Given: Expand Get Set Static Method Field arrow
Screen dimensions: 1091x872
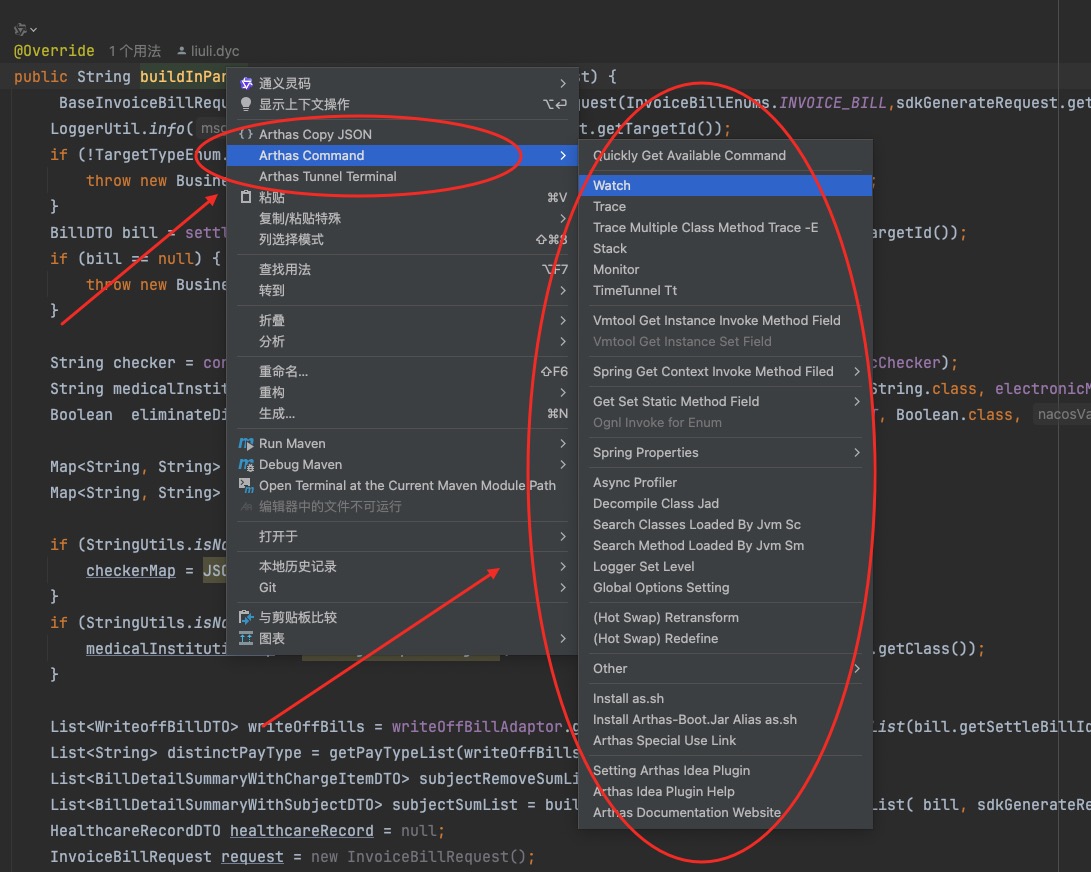Looking at the screenshot, I should coord(857,402).
